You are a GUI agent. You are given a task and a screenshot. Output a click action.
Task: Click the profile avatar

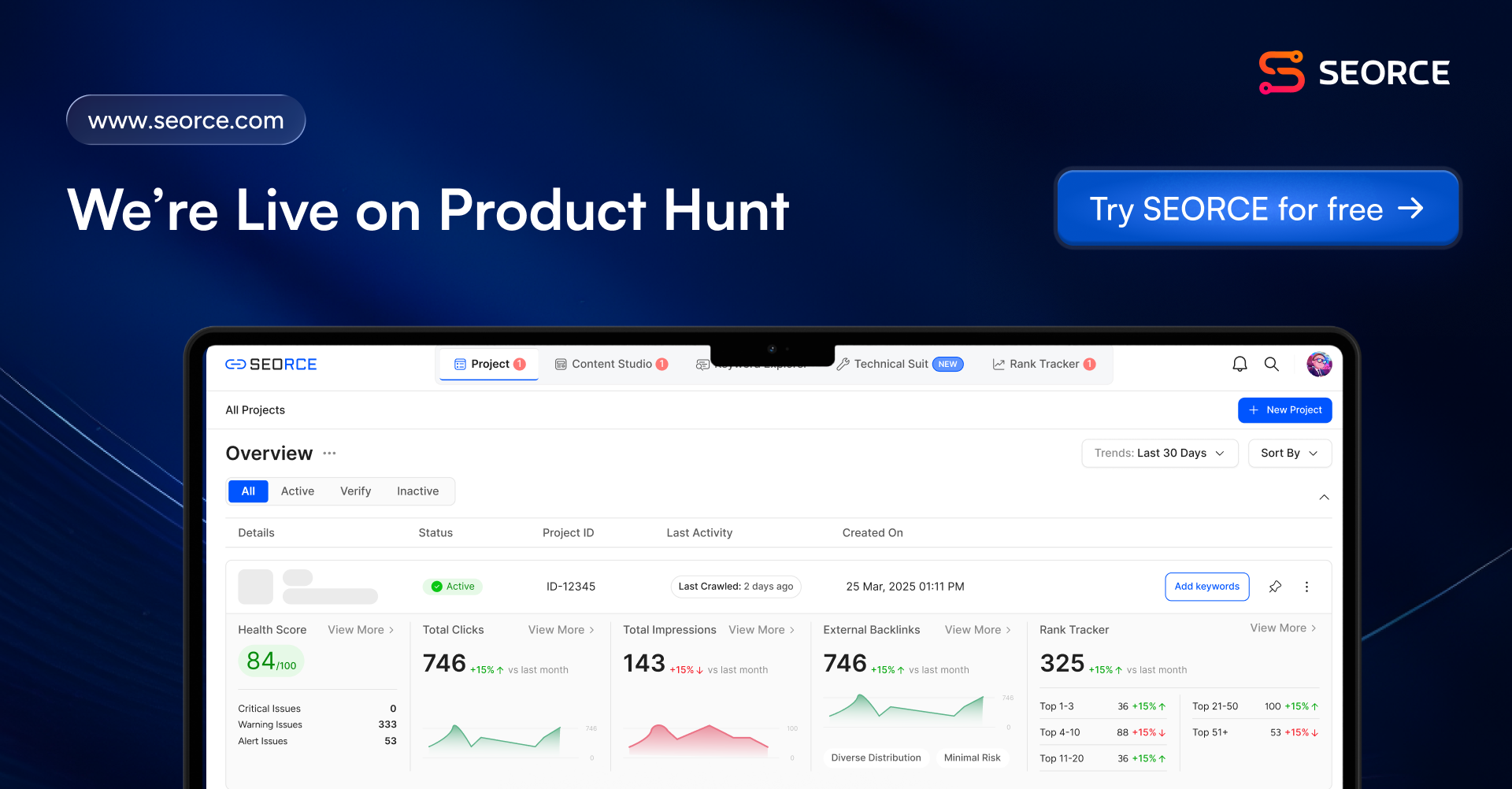(1320, 364)
